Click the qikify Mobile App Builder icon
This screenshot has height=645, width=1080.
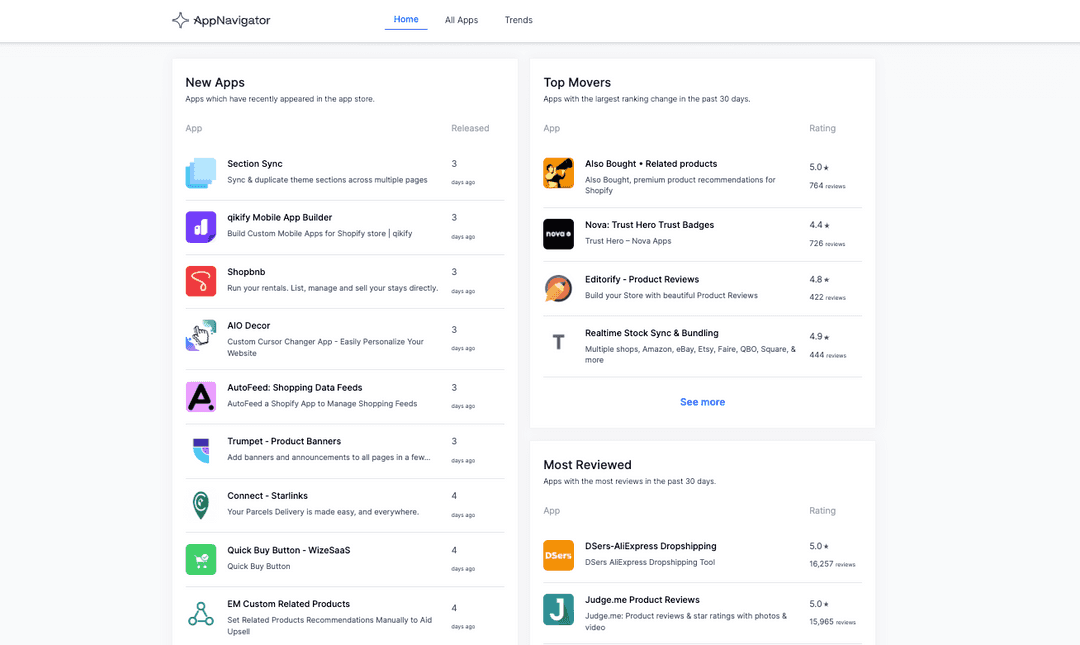pos(200,226)
